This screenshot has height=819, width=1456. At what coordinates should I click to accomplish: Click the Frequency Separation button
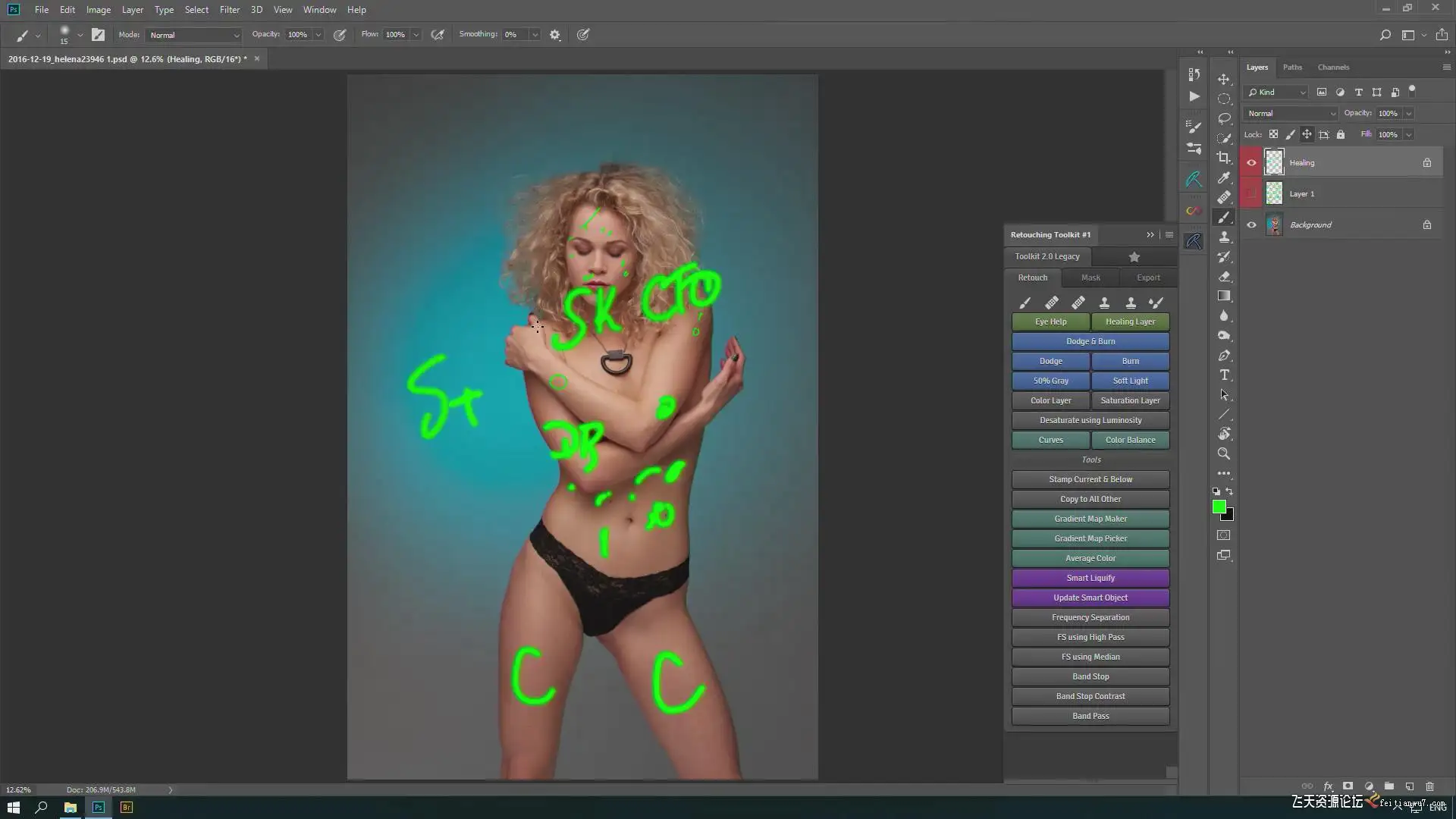click(x=1090, y=617)
